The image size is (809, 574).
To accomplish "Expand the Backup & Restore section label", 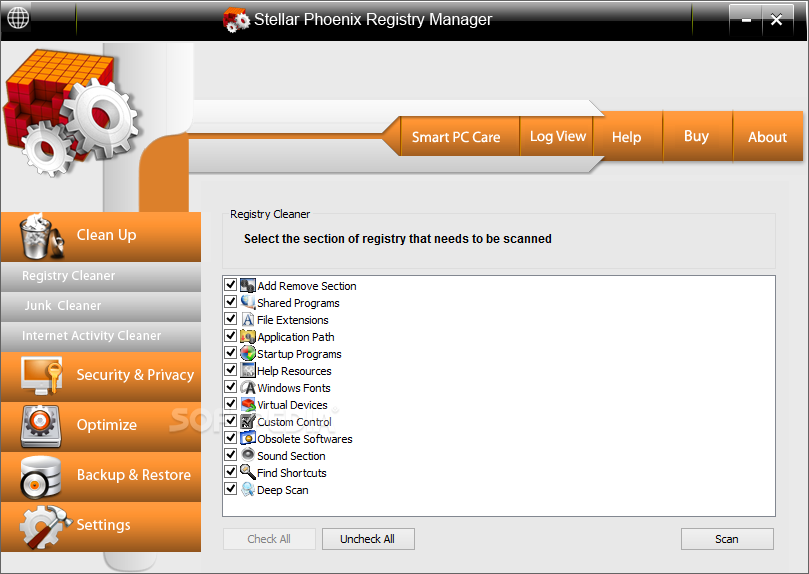I will click(x=134, y=475).
